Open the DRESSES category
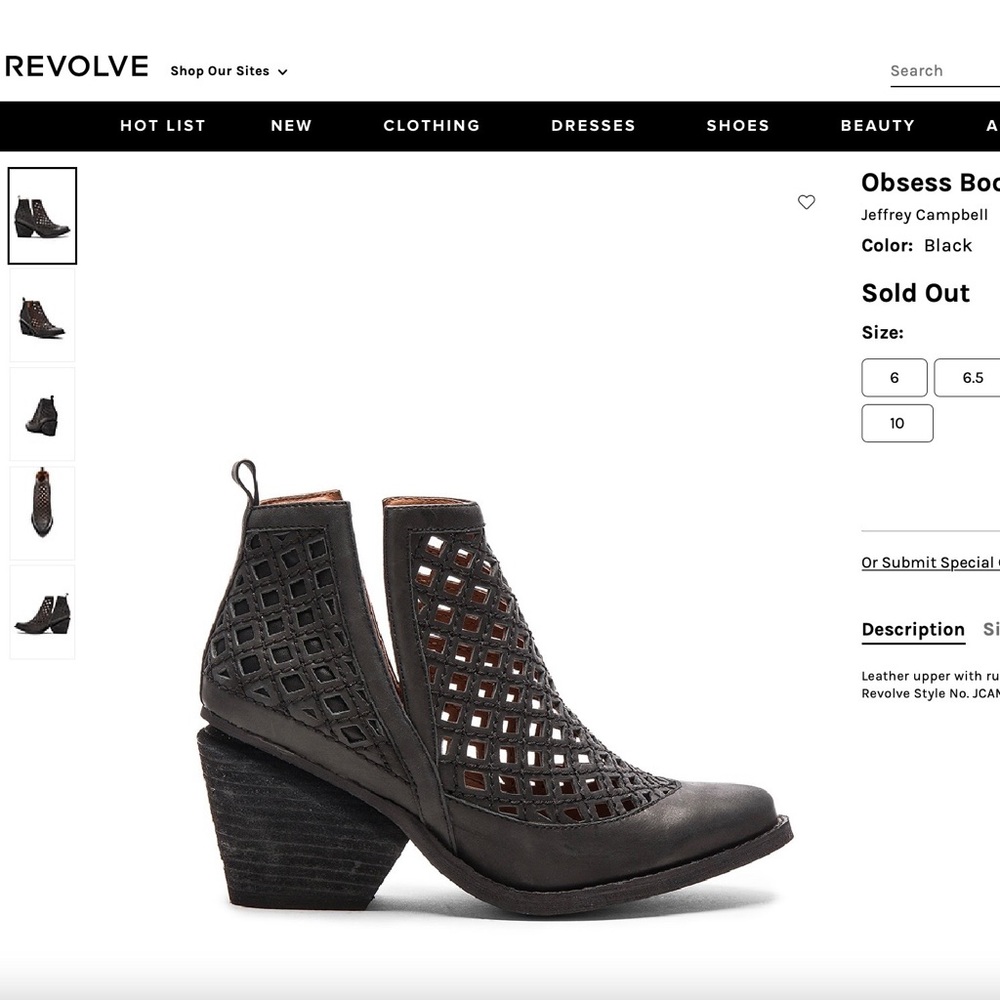Image resolution: width=1000 pixels, height=1000 pixels. (593, 125)
